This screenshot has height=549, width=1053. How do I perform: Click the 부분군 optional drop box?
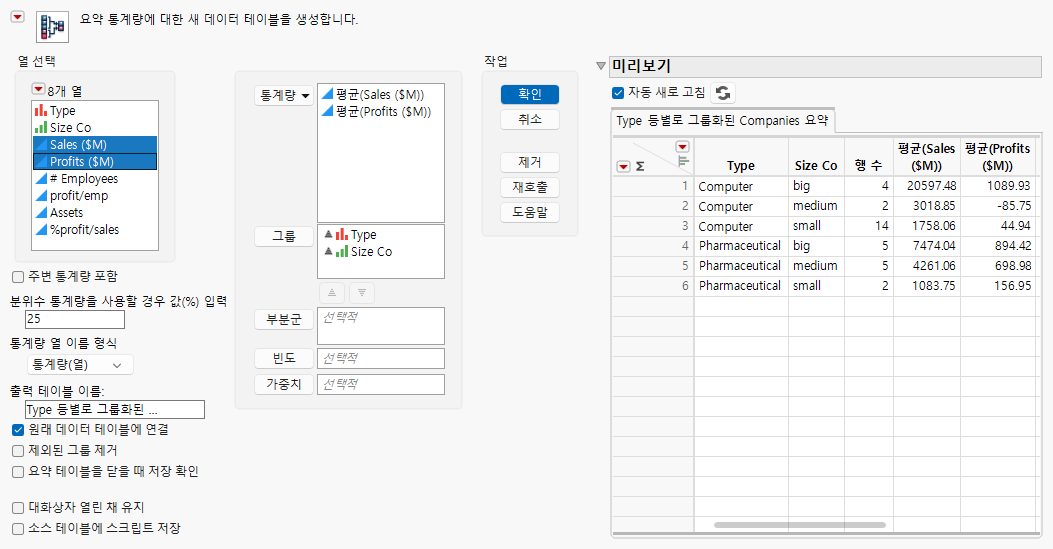tap(381, 326)
